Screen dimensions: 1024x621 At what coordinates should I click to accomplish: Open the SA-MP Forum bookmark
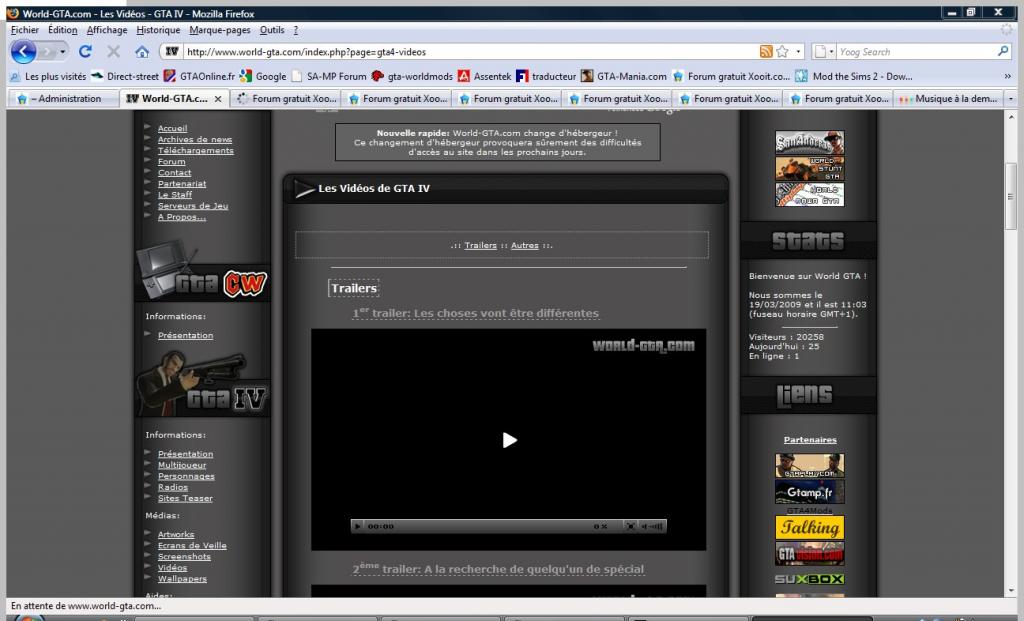(329, 76)
